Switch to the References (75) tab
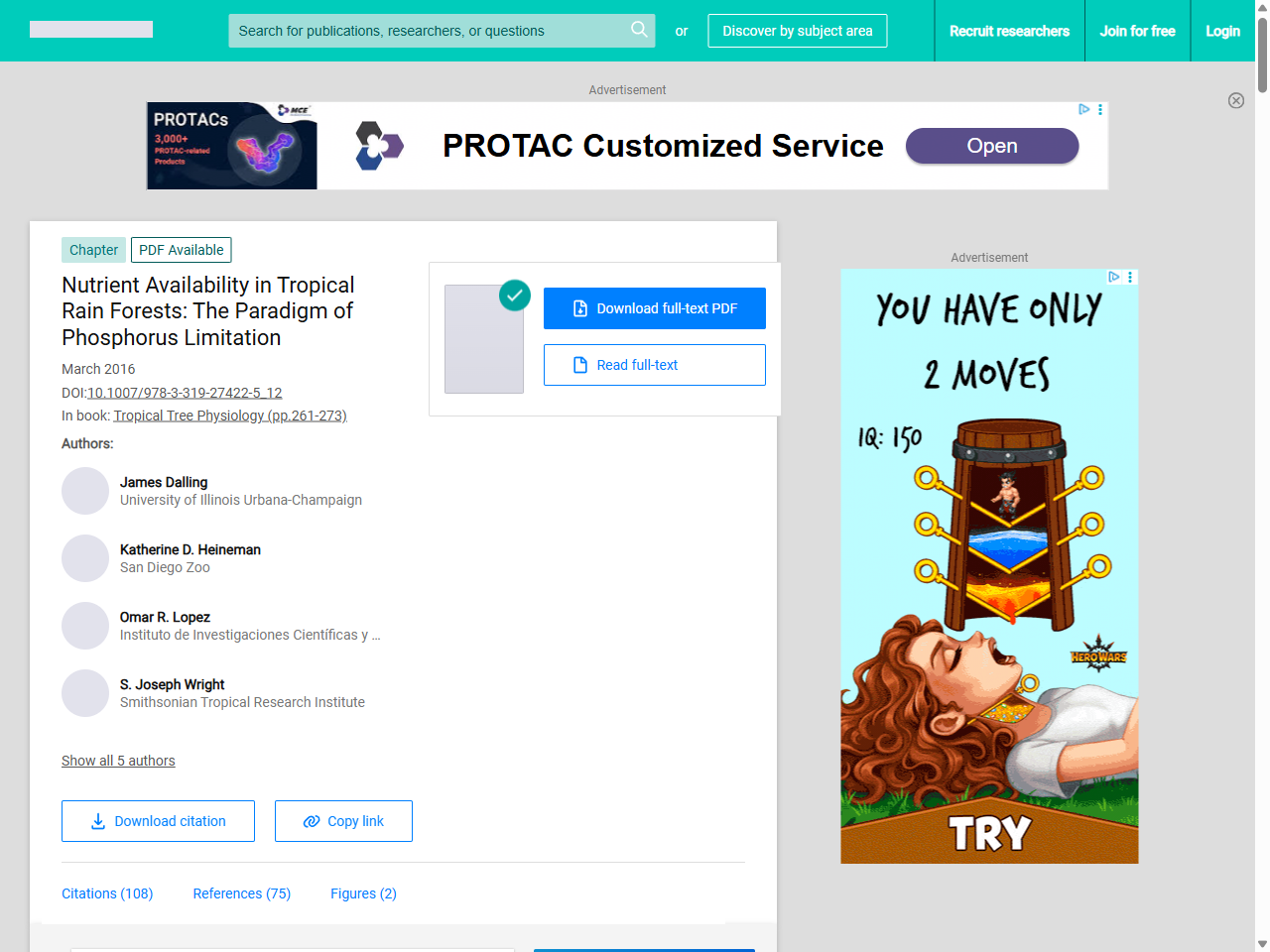This screenshot has width=1270, height=952. tap(242, 893)
